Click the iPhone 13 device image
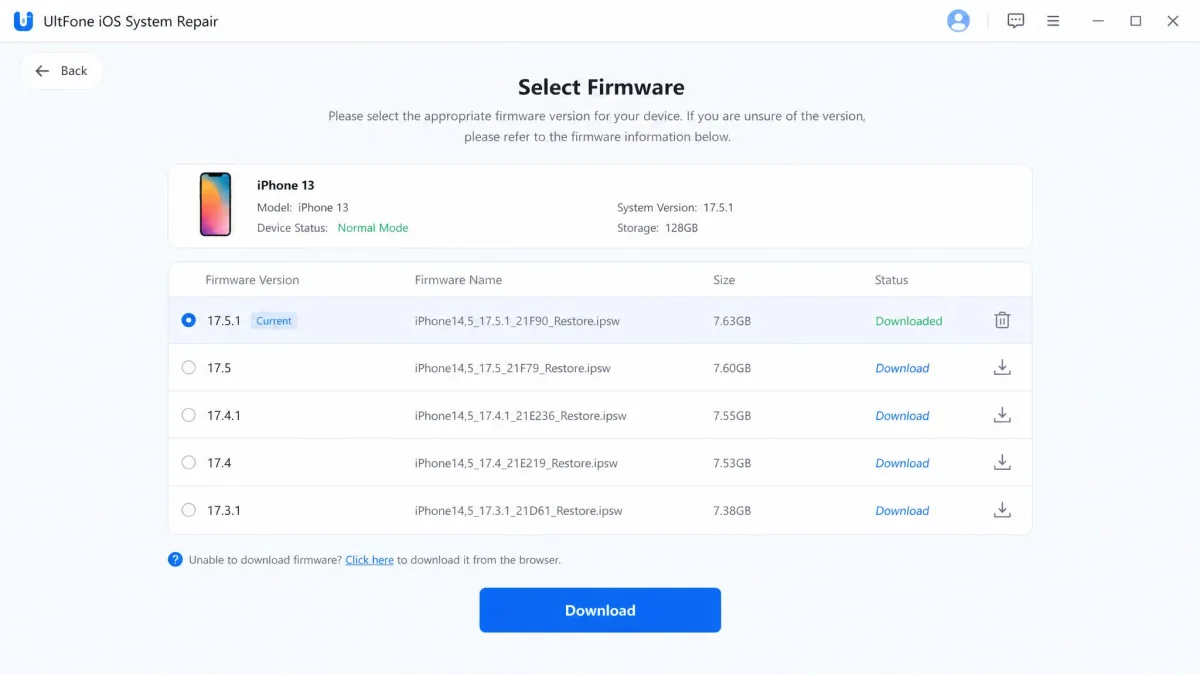The height and width of the screenshot is (675, 1200). (x=215, y=205)
